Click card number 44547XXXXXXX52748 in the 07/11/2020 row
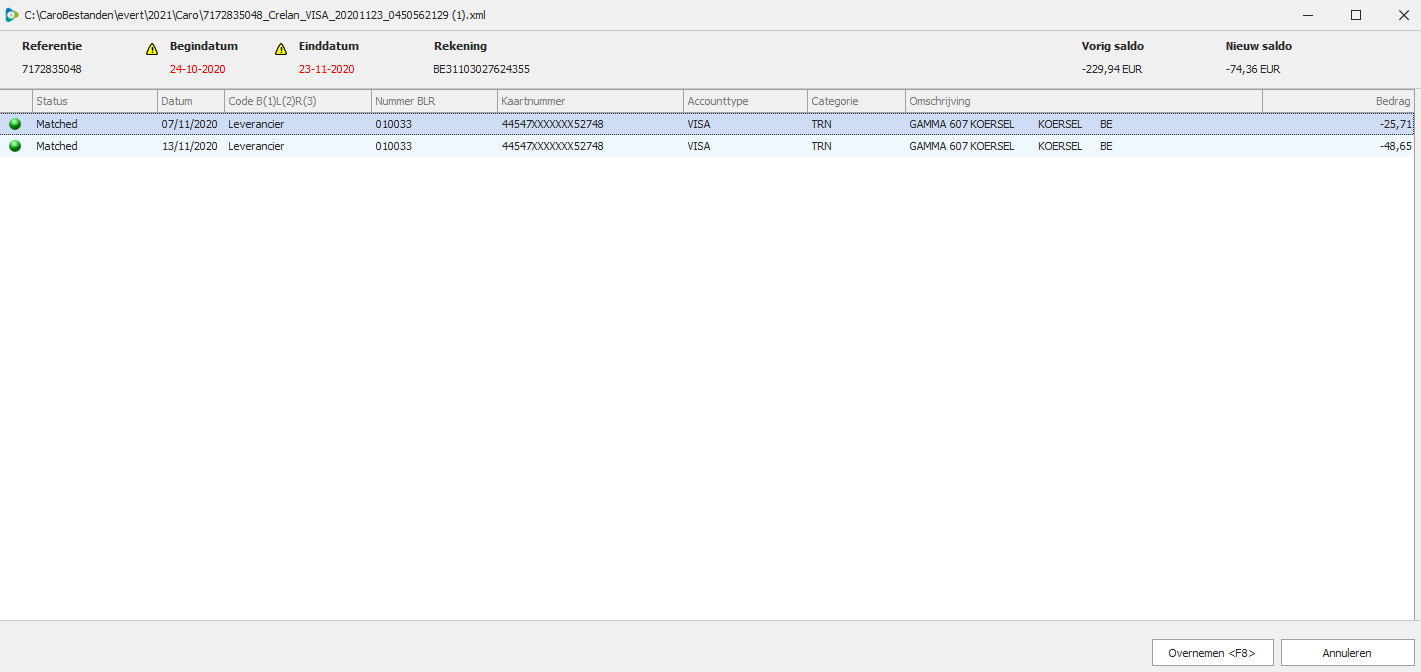The width and height of the screenshot is (1421, 672). click(552, 124)
